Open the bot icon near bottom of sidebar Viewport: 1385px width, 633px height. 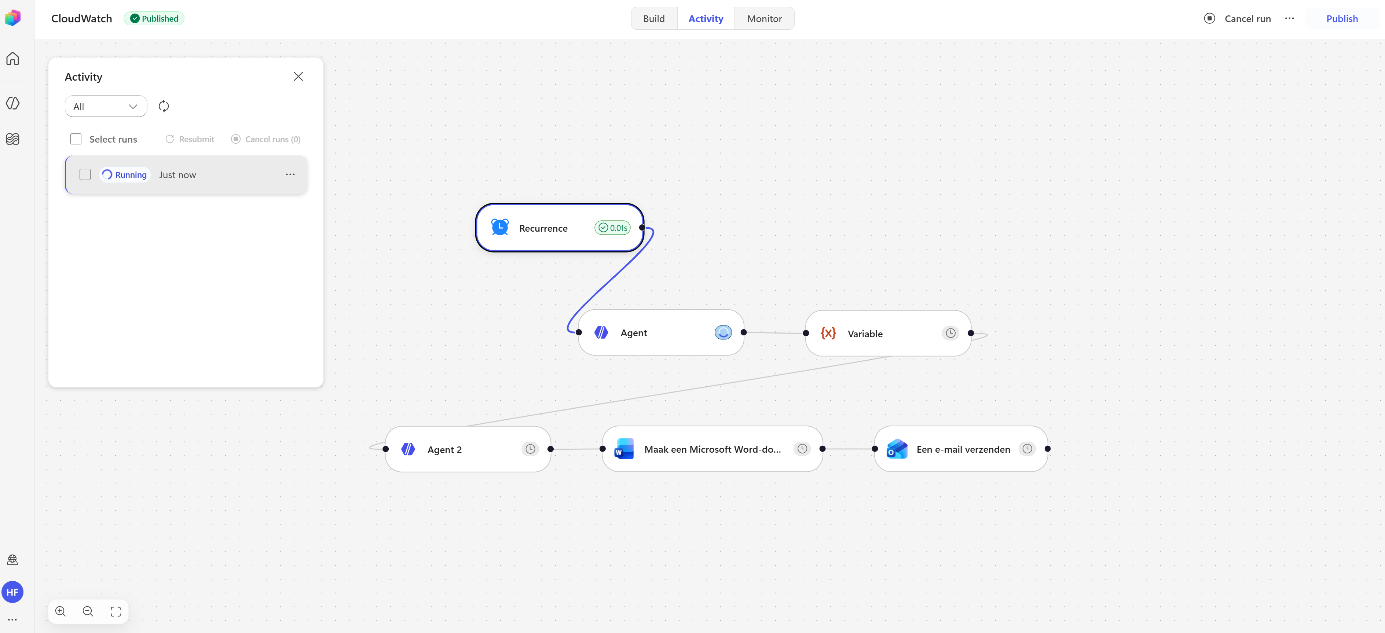[13, 560]
